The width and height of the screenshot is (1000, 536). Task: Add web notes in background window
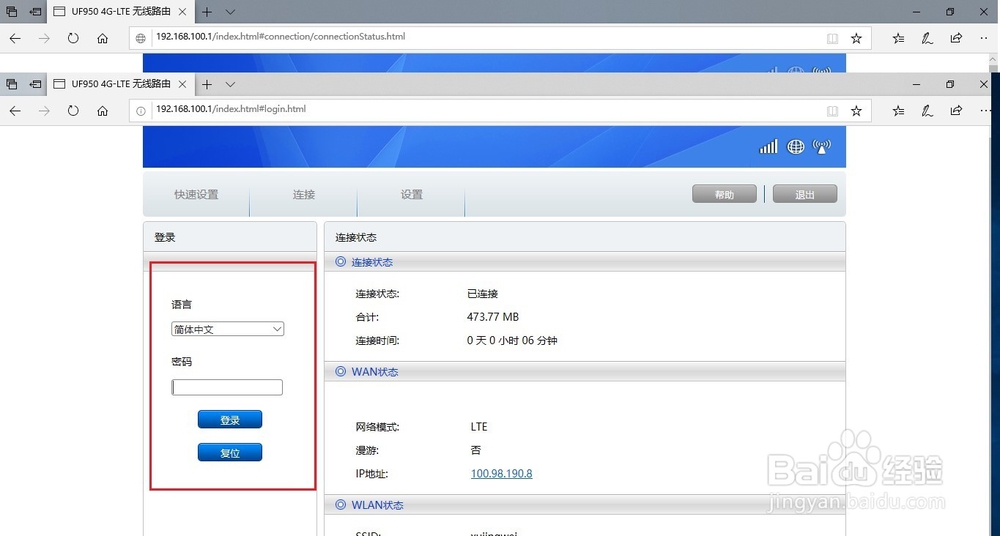pos(927,38)
